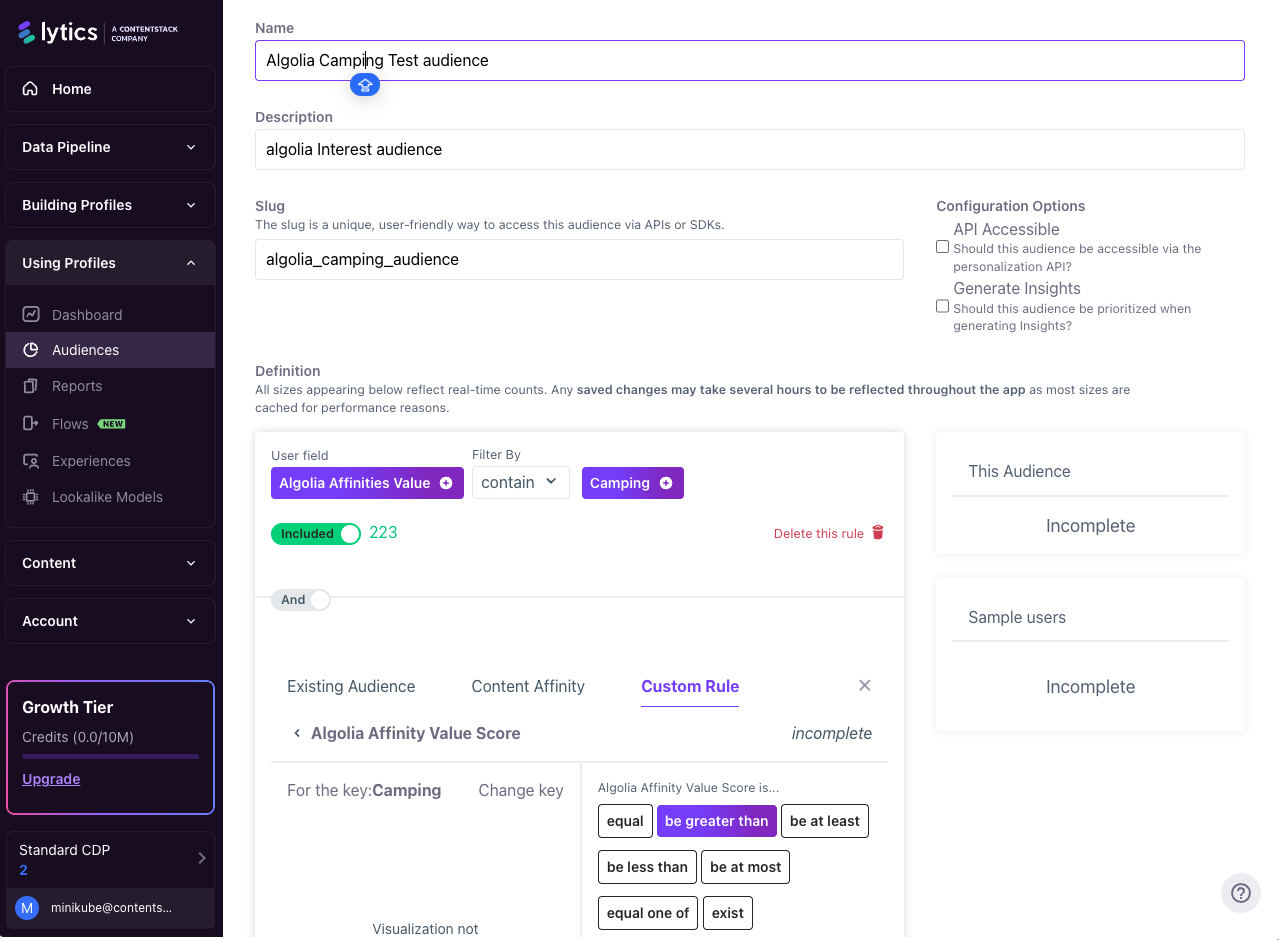Image resolution: width=1279 pixels, height=940 pixels.
Task: Select the equal operator button
Action: point(625,821)
